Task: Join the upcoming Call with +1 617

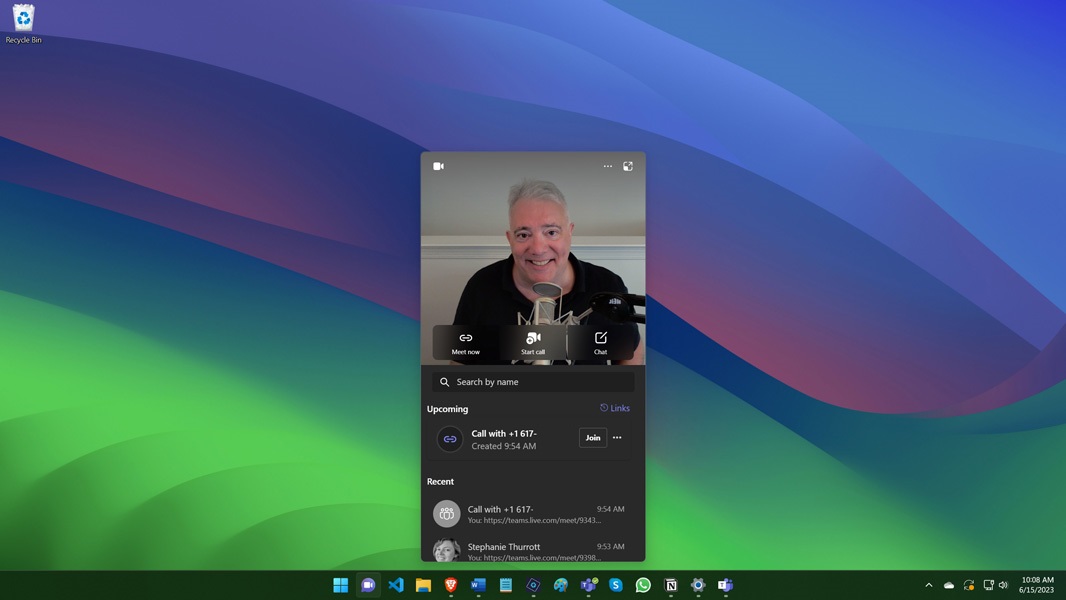Action: tap(593, 438)
